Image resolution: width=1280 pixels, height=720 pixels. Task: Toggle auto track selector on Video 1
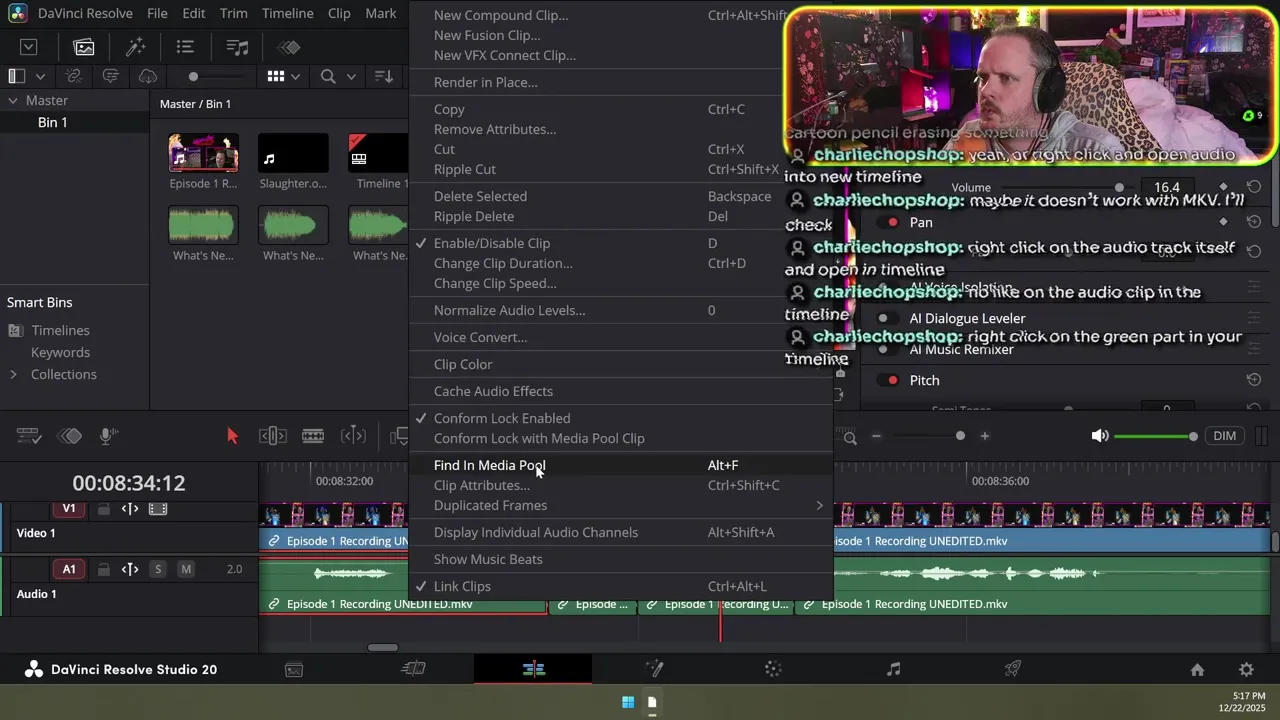pos(130,509)
